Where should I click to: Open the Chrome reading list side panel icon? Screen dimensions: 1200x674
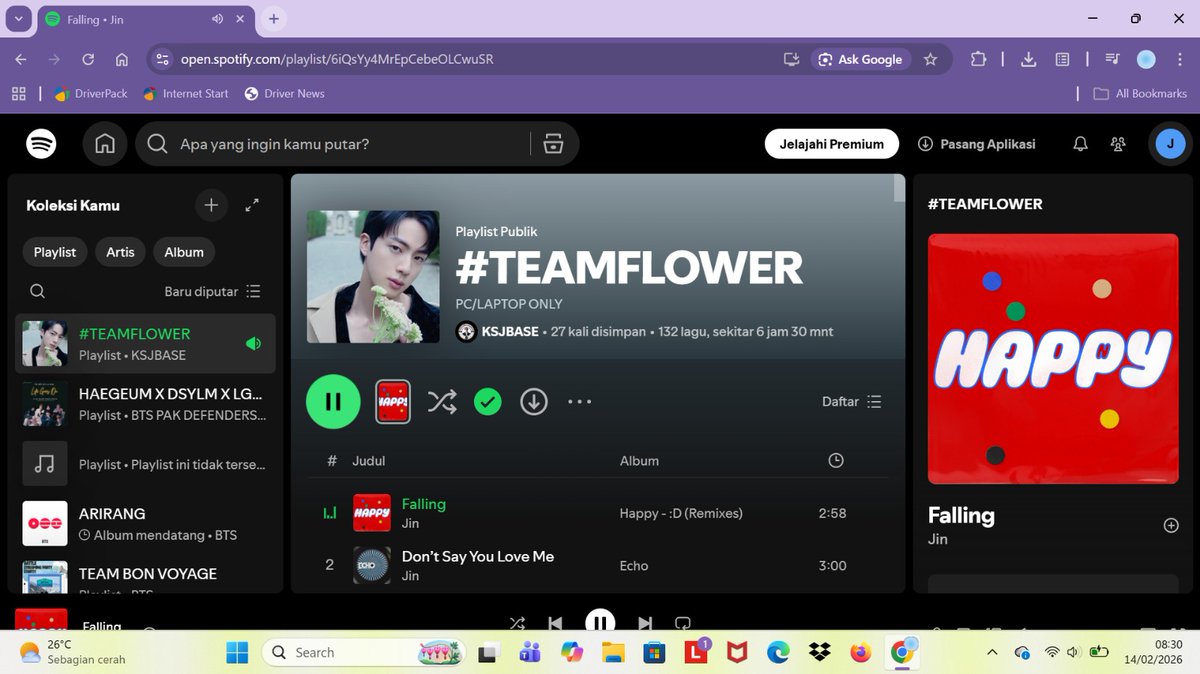(x=1062, y=59)
